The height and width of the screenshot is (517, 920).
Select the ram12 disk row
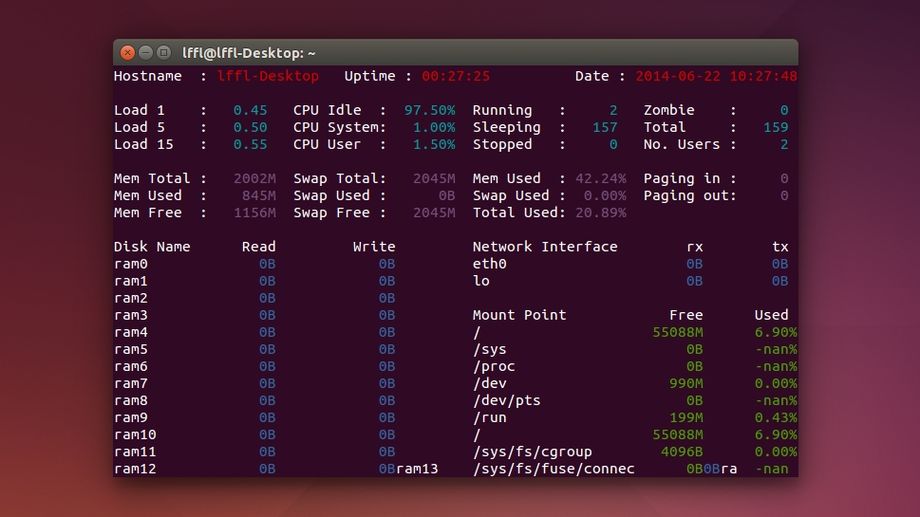[x=255, y=469]
